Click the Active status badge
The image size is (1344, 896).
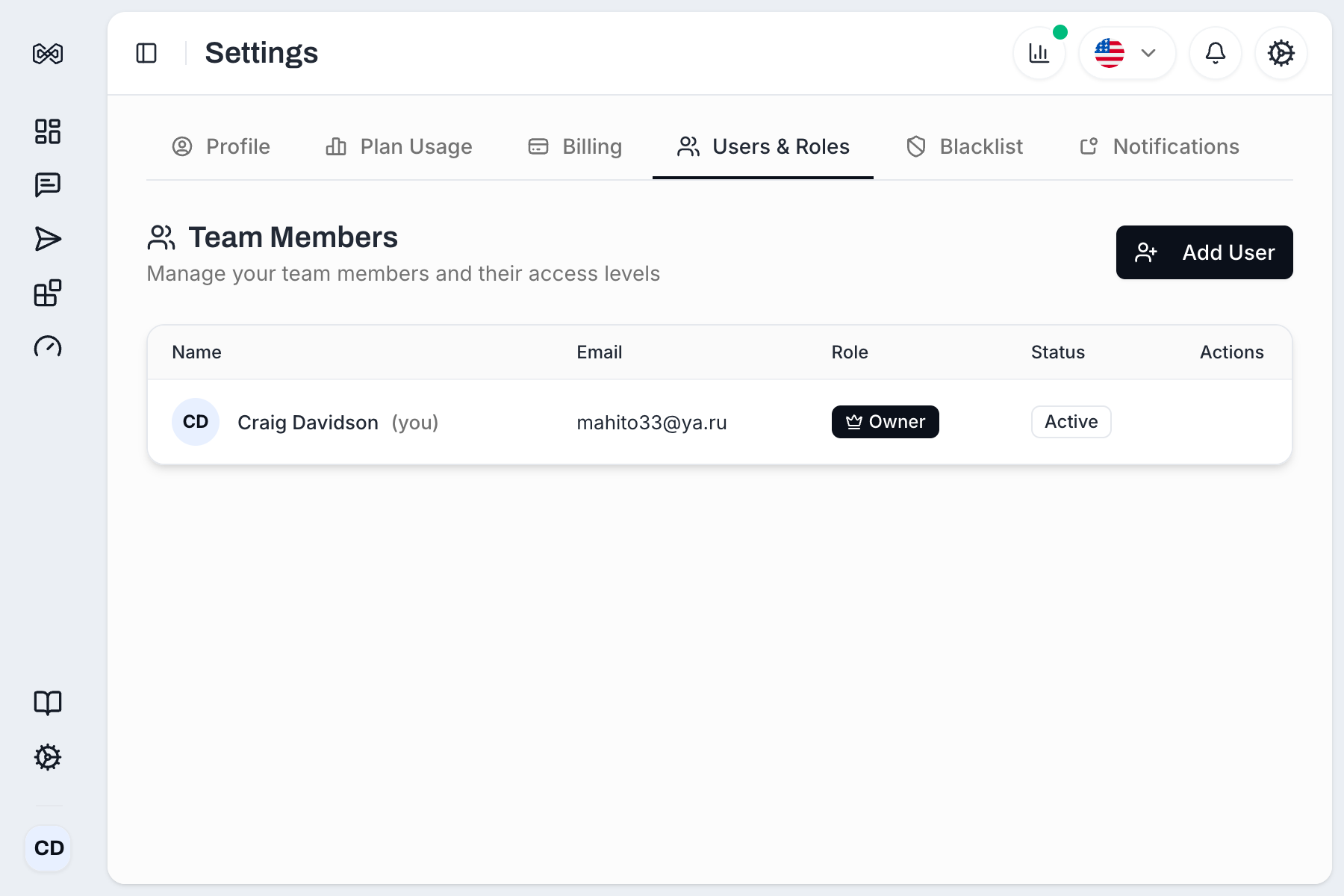[1071, 422]
